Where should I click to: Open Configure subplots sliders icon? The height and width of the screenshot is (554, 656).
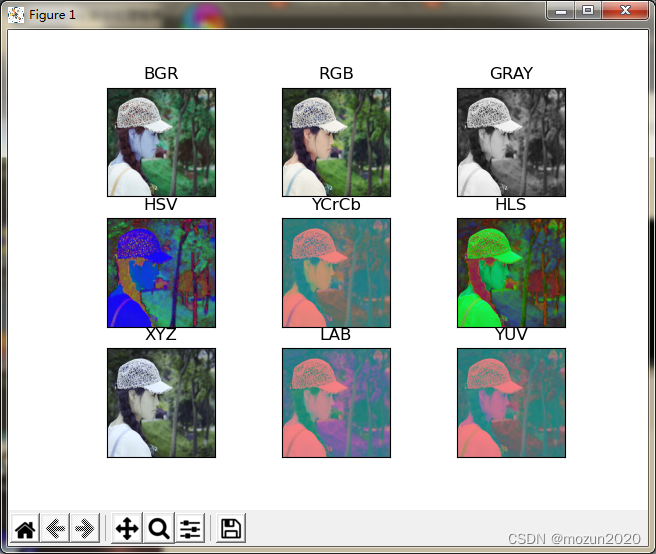click(x=190, y=528)
